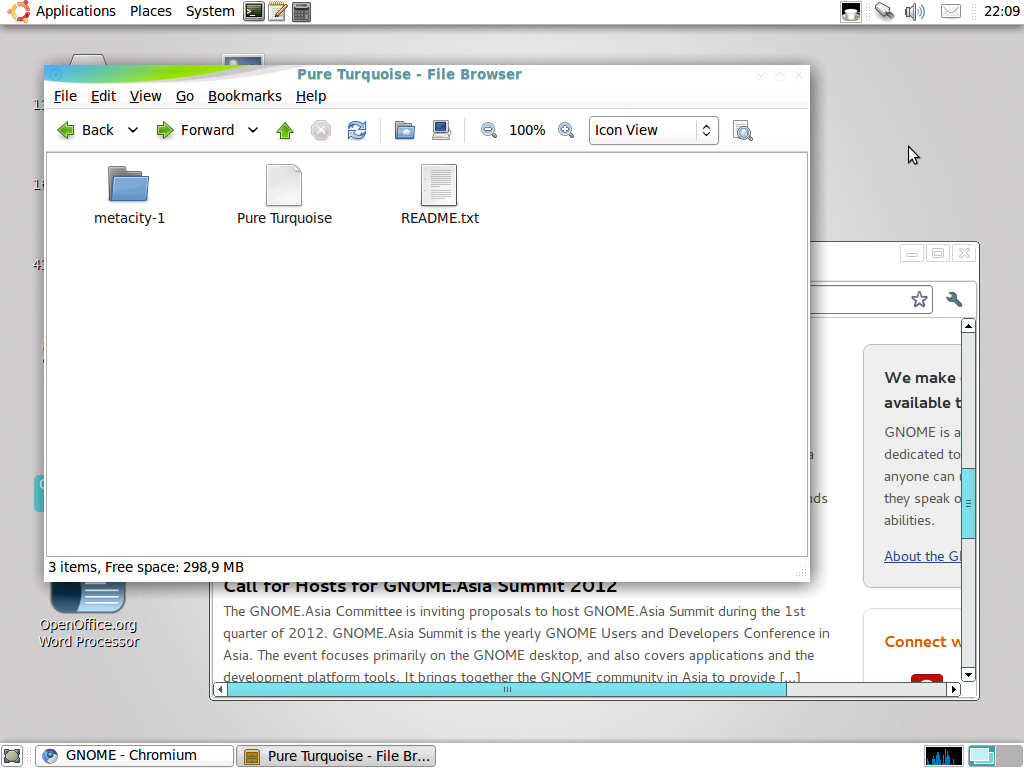
Task: Open the Edit menu
Action: (x=103, y=96)
